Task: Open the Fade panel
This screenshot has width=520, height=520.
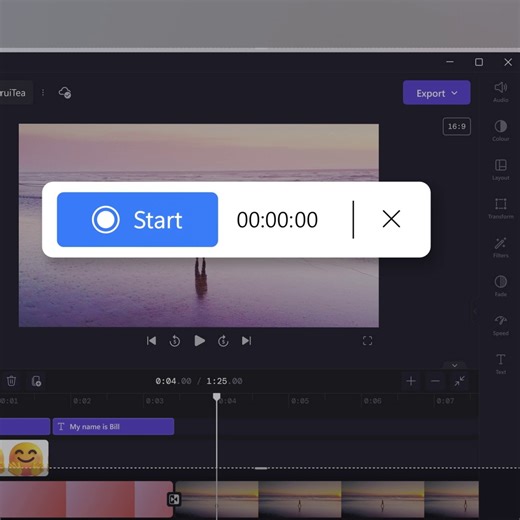Action: [501, 286]
